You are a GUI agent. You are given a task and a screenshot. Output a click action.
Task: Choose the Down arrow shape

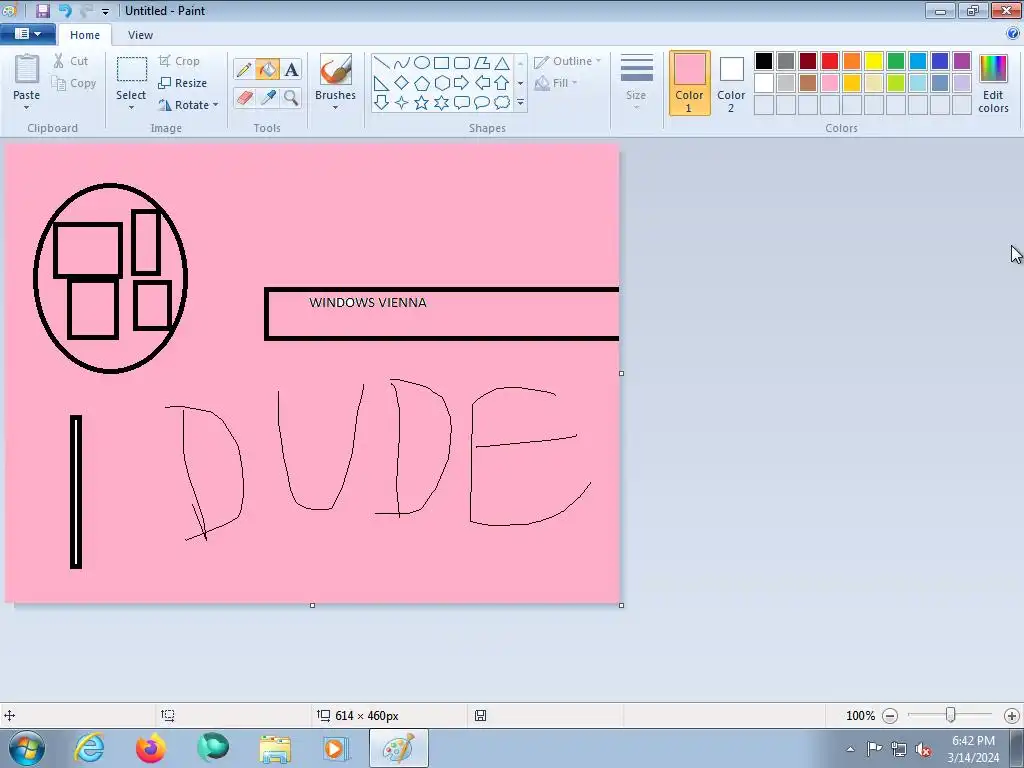click(x=381, y=103)
